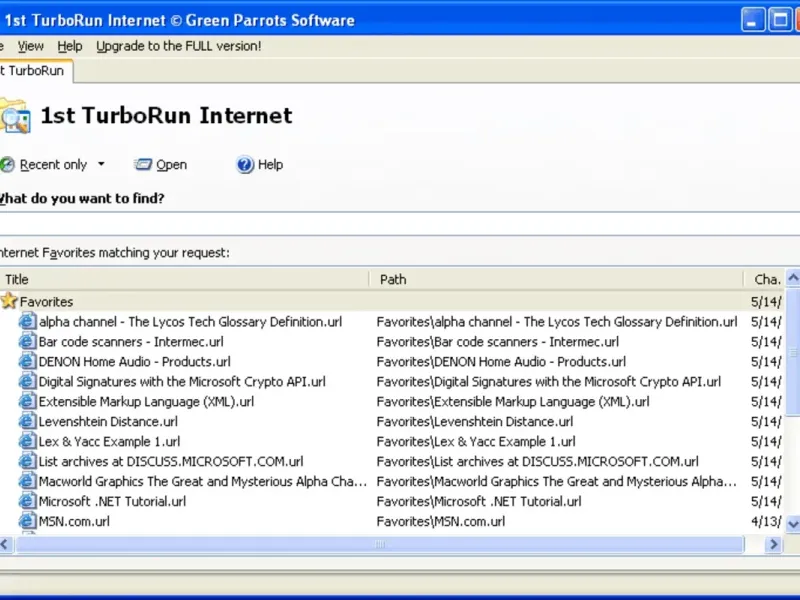Viewport: 800px width, 600px height.
Task: Click path Favorites\Bar code scanners - Intermec.url
Action: coord(497,342)
